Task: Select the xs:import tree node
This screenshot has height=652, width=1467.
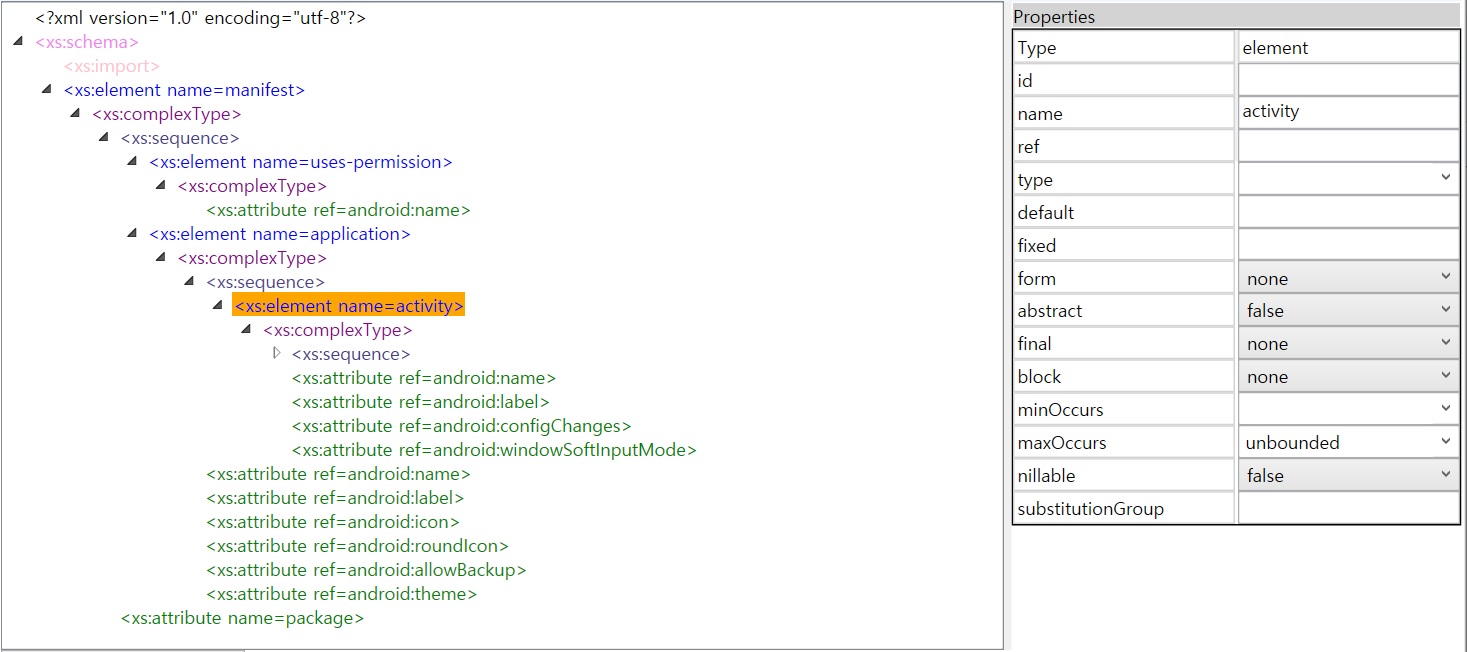Action: pyautogui.click(x=112, y=66)
